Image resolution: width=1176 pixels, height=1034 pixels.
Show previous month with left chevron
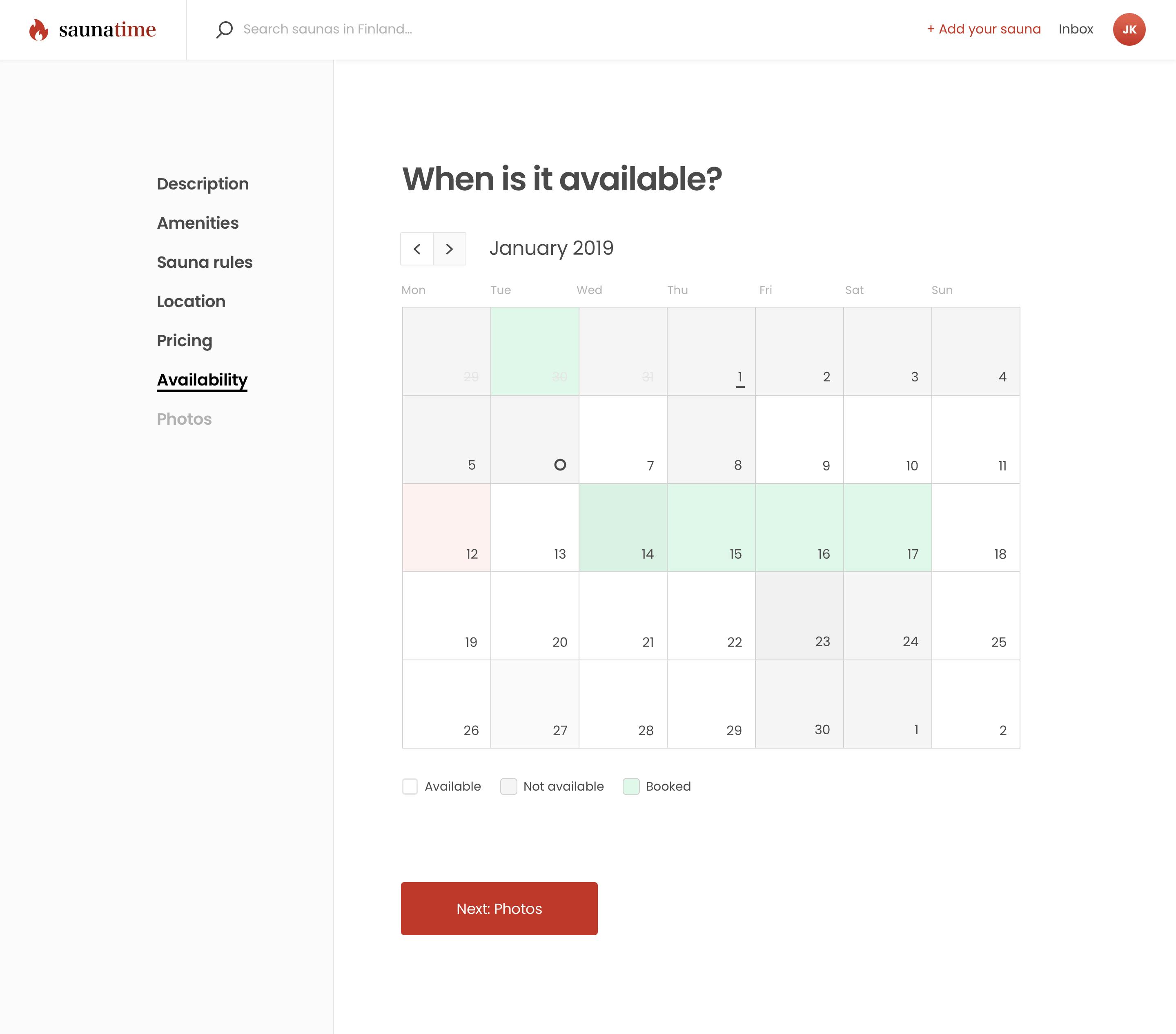click(x=417, y=249)
